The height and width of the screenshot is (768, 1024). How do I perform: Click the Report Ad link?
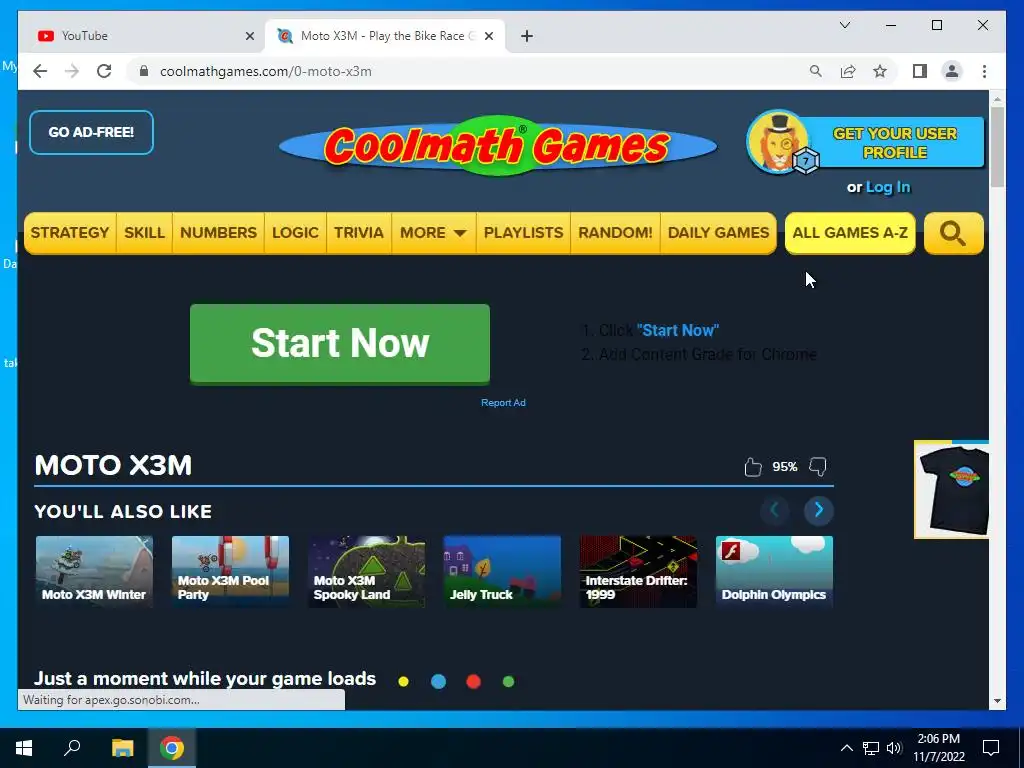pyautogui.click(x=503, y=403)
